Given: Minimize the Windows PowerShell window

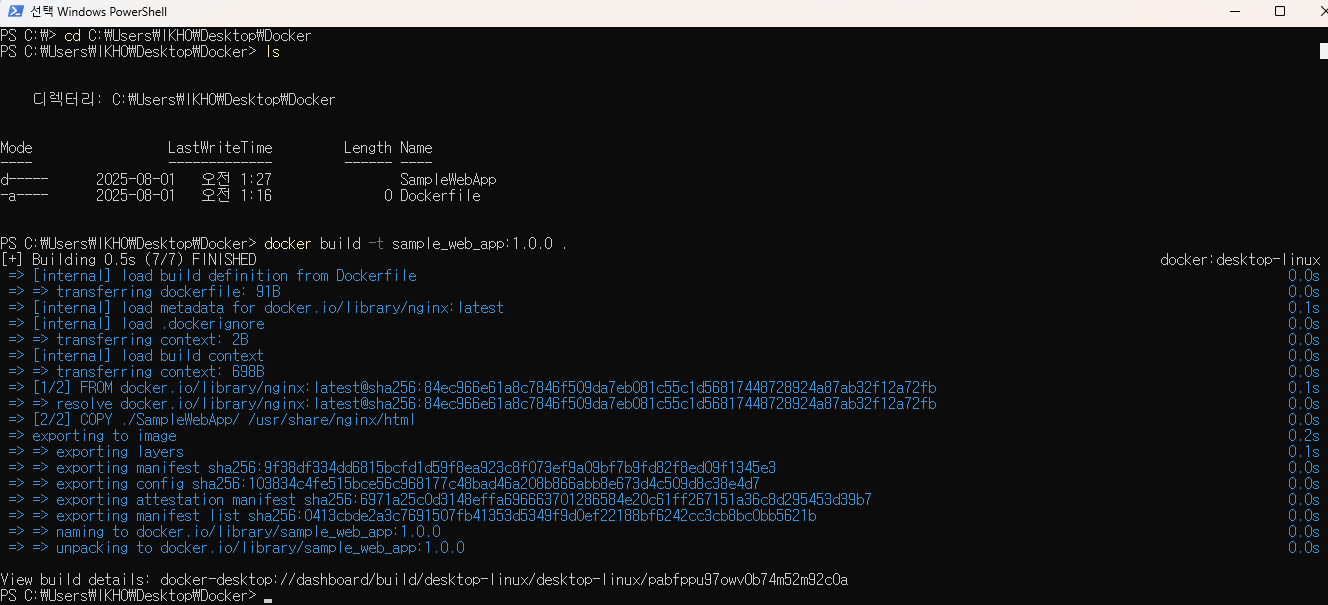Looking at the screenshot, I should point(1233,12).
